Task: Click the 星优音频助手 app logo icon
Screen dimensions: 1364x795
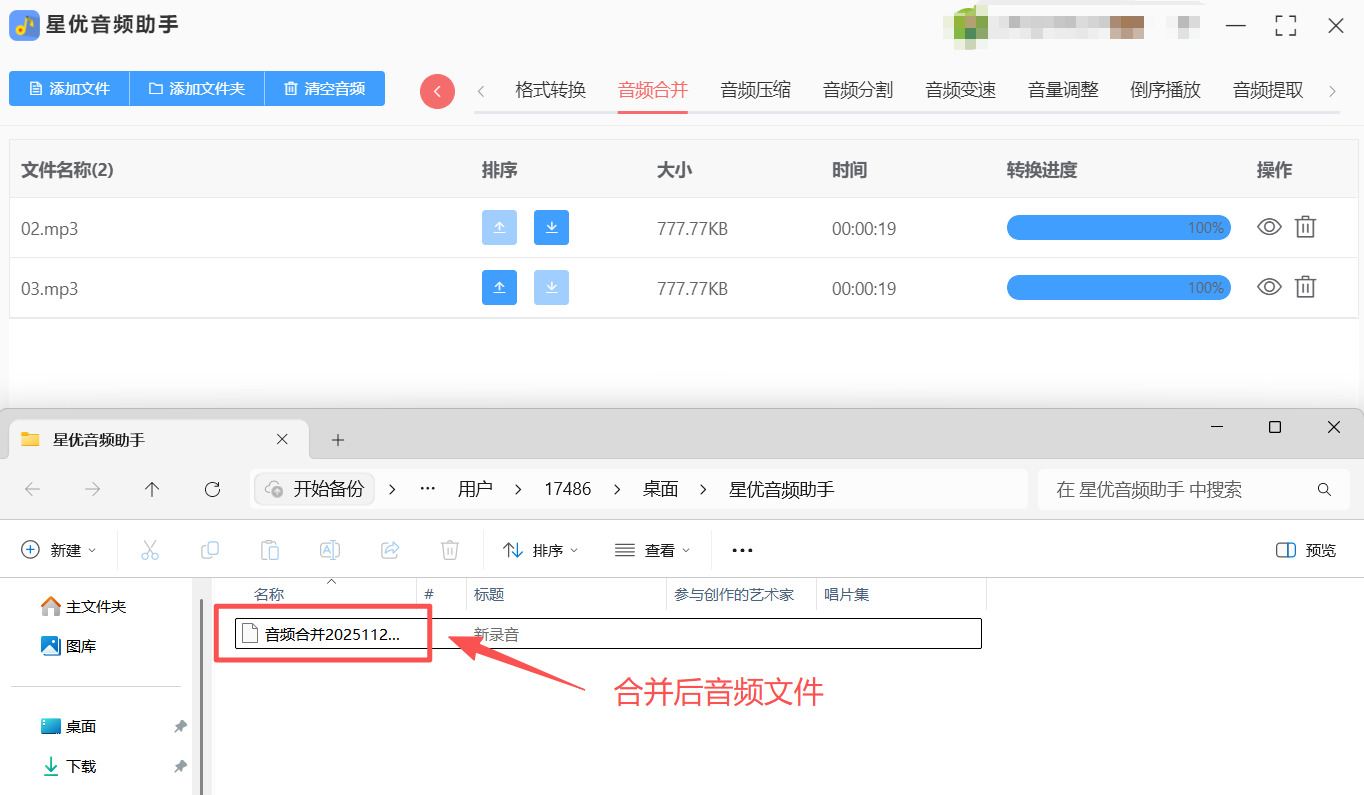Action: click(x=24, y=25)
